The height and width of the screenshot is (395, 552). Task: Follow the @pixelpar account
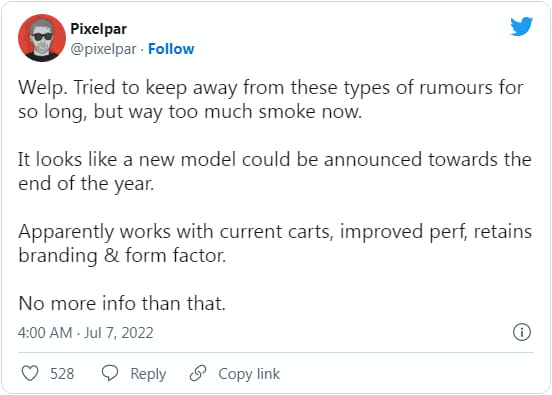(171, 49)
